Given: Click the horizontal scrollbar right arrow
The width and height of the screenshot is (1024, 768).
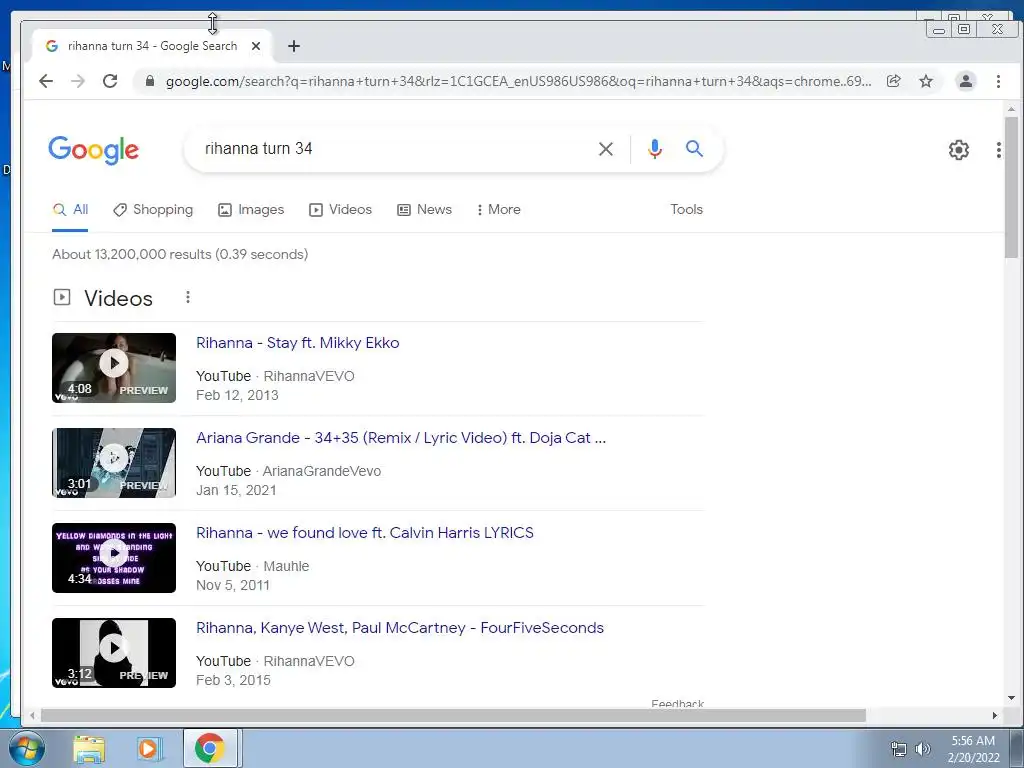Looking at the screenshot, I should (x=995, y=715).
